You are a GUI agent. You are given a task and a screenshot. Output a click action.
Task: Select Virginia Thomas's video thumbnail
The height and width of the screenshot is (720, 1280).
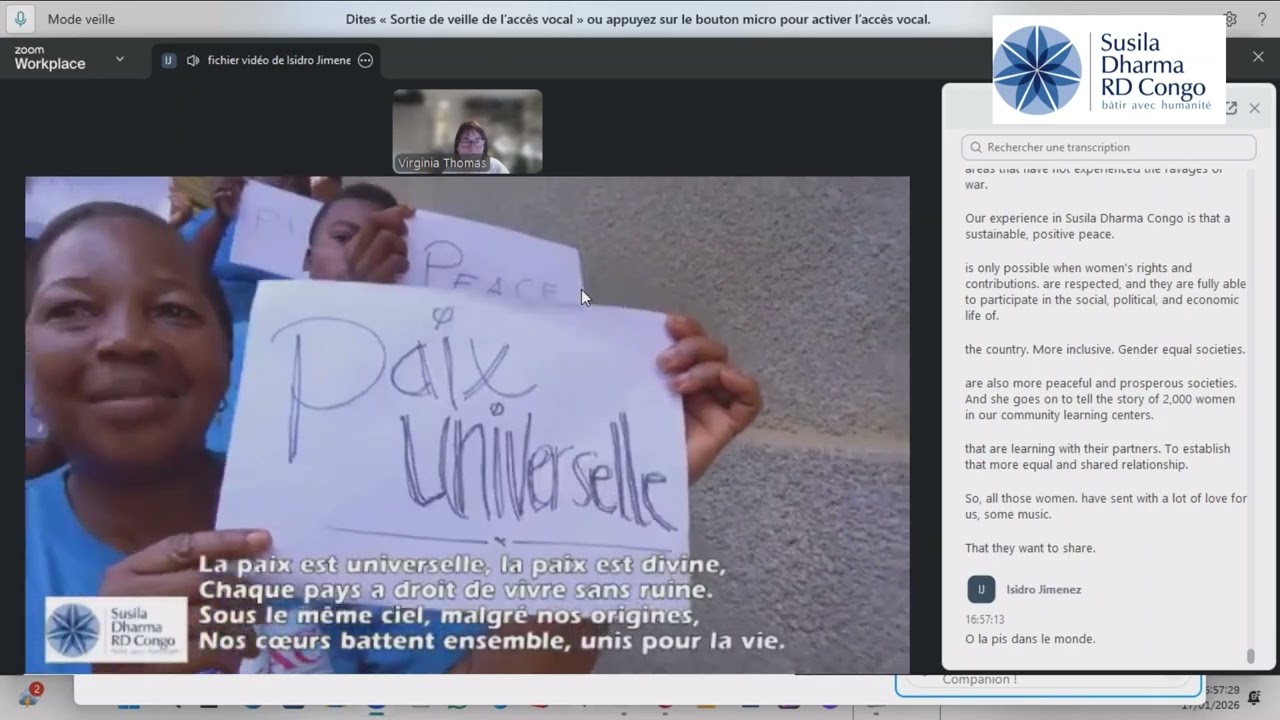point(467,131)
